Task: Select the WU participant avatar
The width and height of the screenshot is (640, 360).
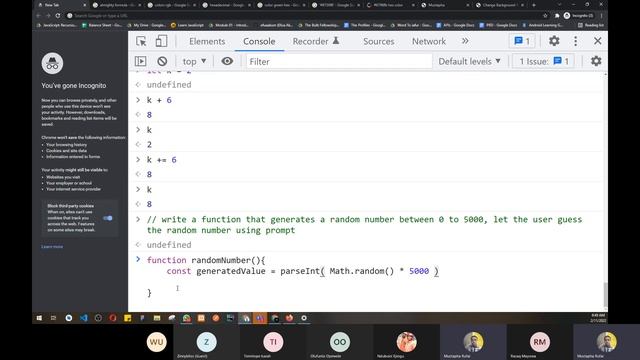Action: (x=157, y=342)
